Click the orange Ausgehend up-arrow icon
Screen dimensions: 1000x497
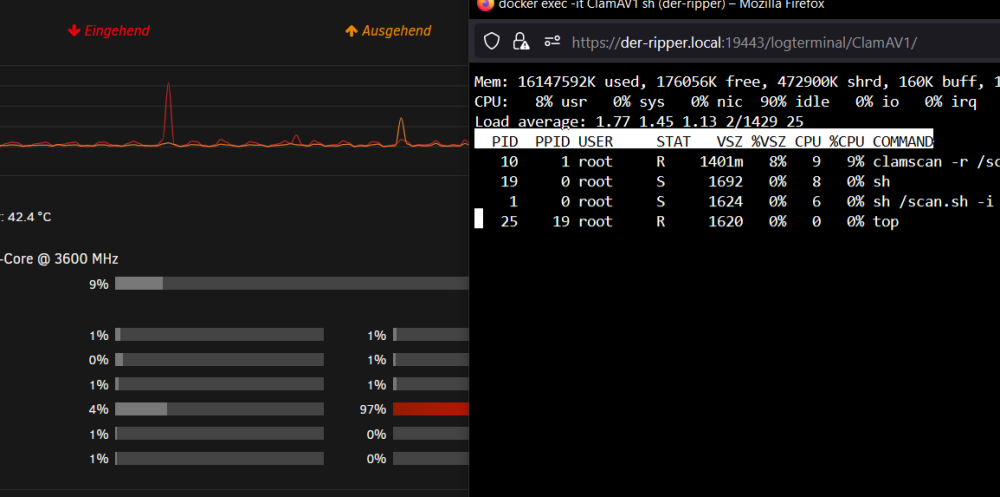point(351,31)
